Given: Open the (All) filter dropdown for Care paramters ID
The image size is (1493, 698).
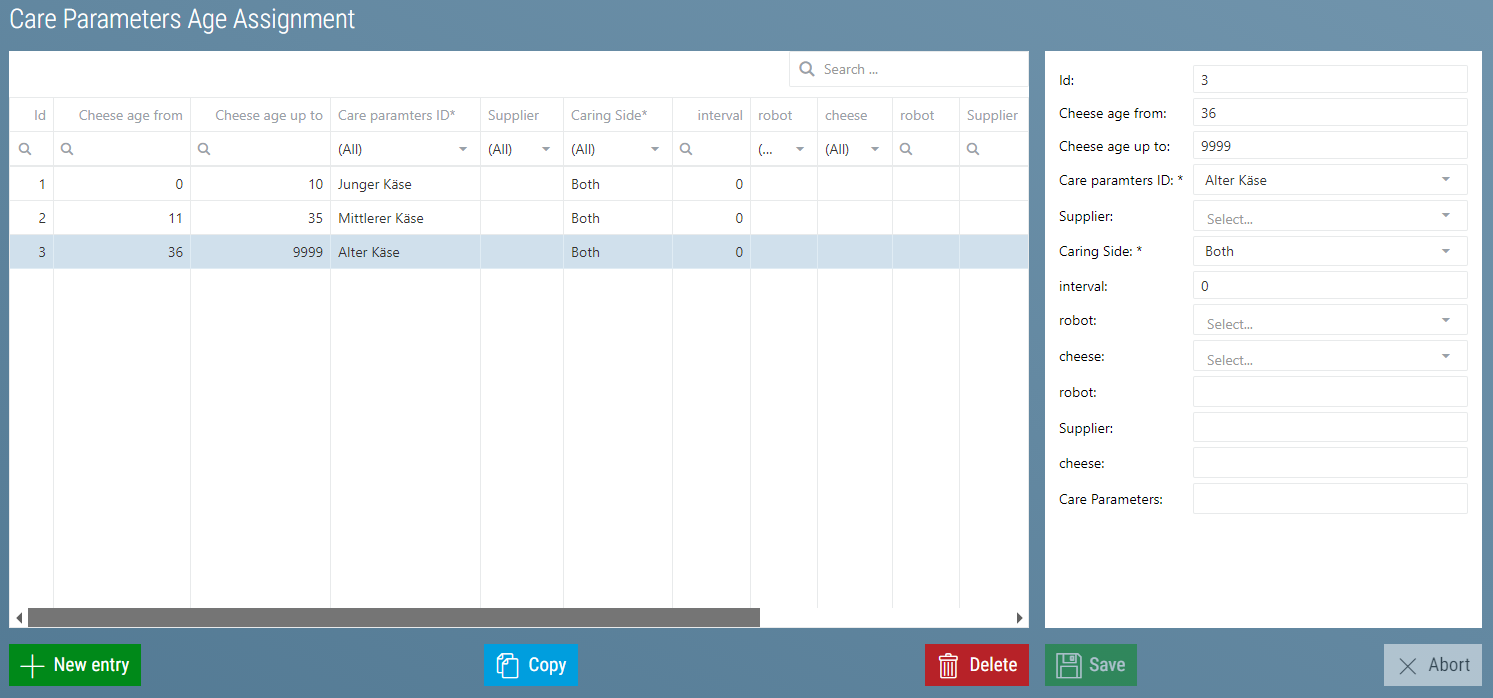Looking at the screenshot, I should coord(462,147).
